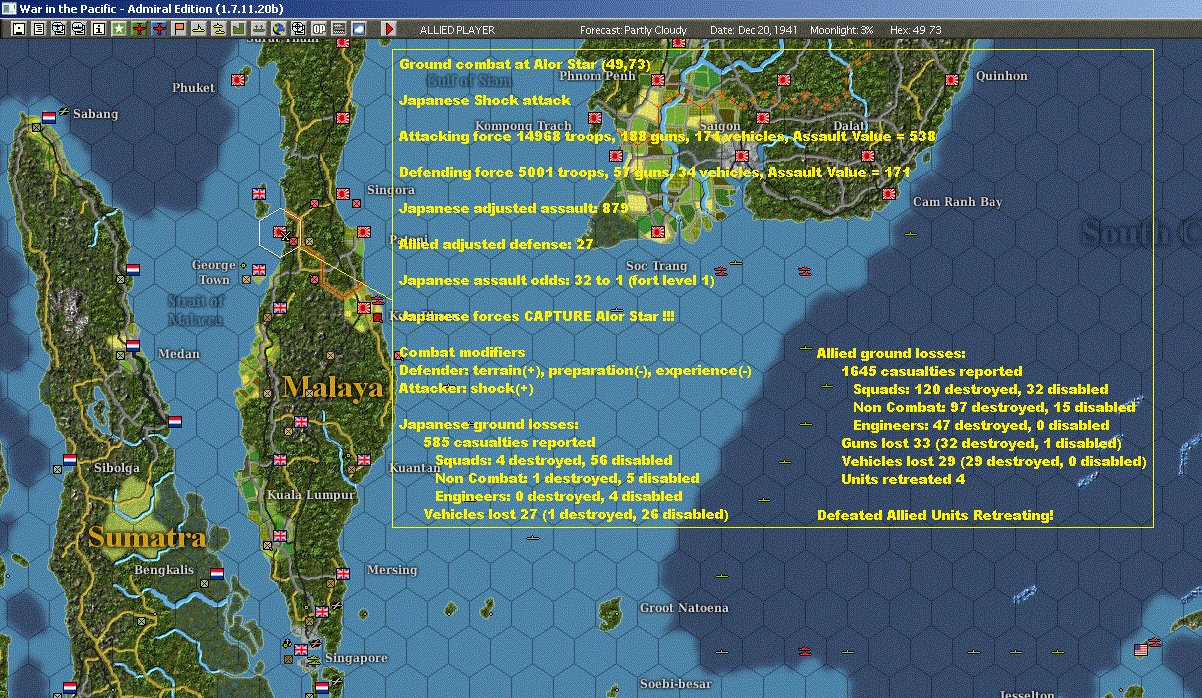Open the globe map icon
Screen dimensions: 1202x698
278,29
